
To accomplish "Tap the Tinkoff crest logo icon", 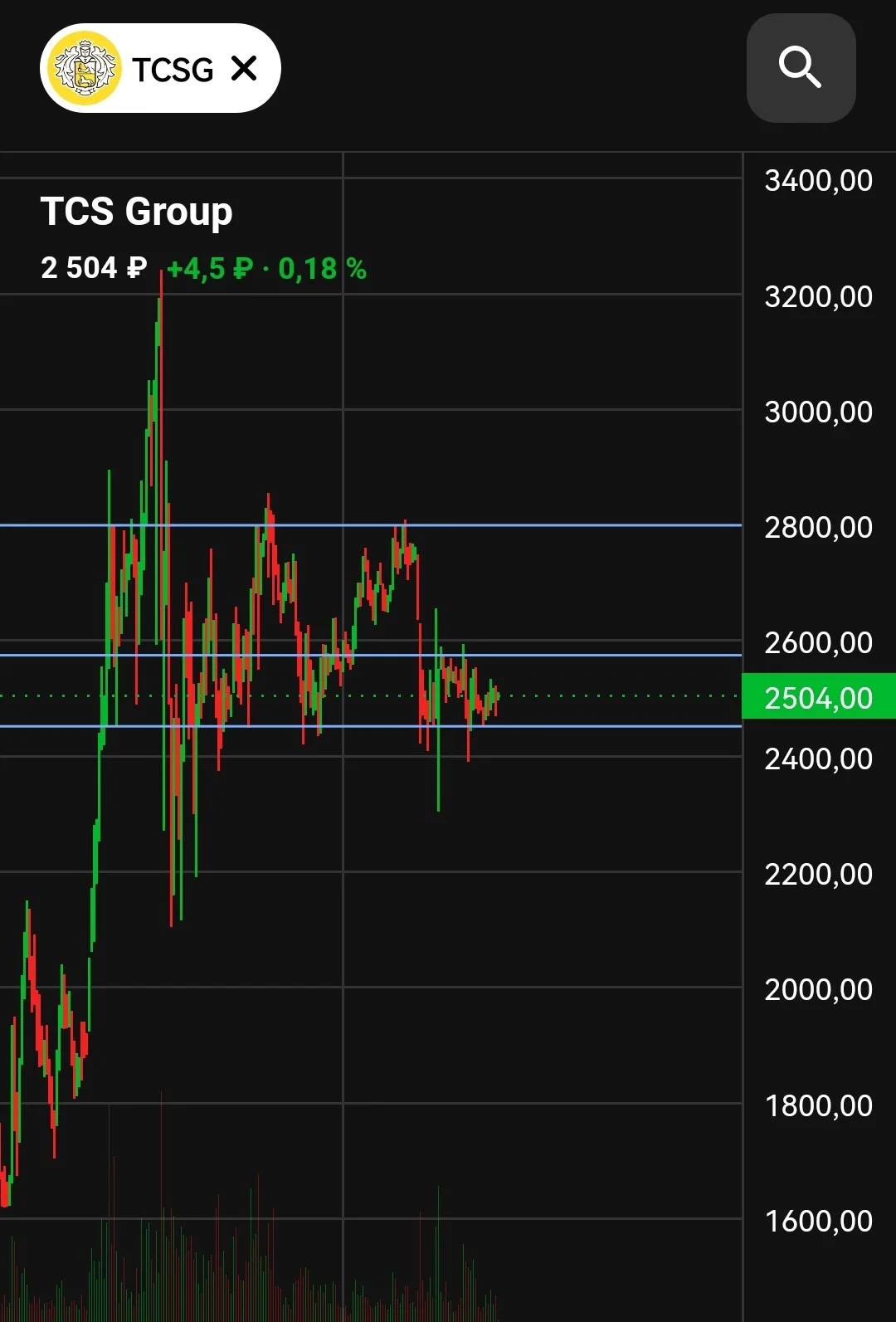I will (x=85, y=68).
